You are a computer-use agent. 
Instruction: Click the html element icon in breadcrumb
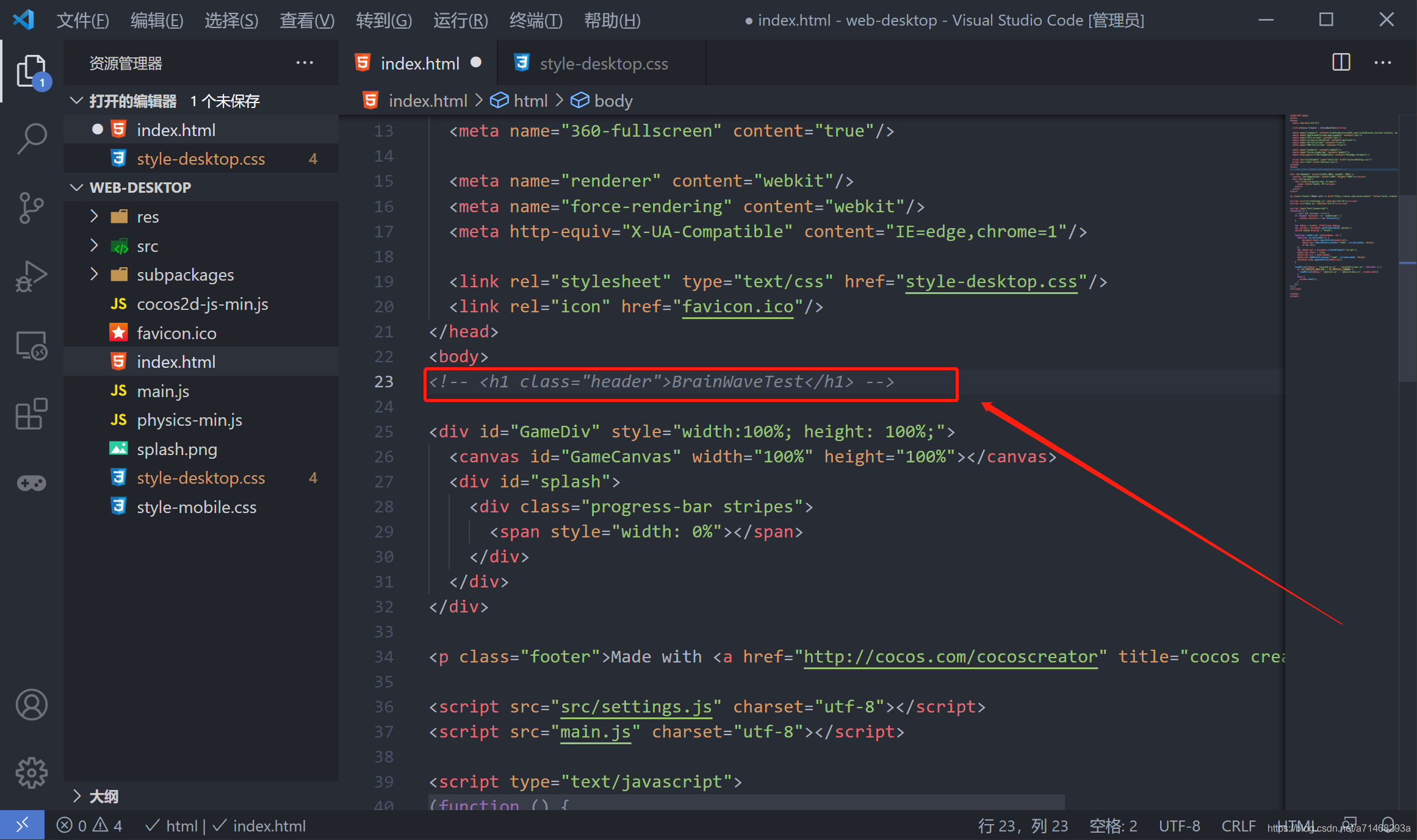pos(499,100)
